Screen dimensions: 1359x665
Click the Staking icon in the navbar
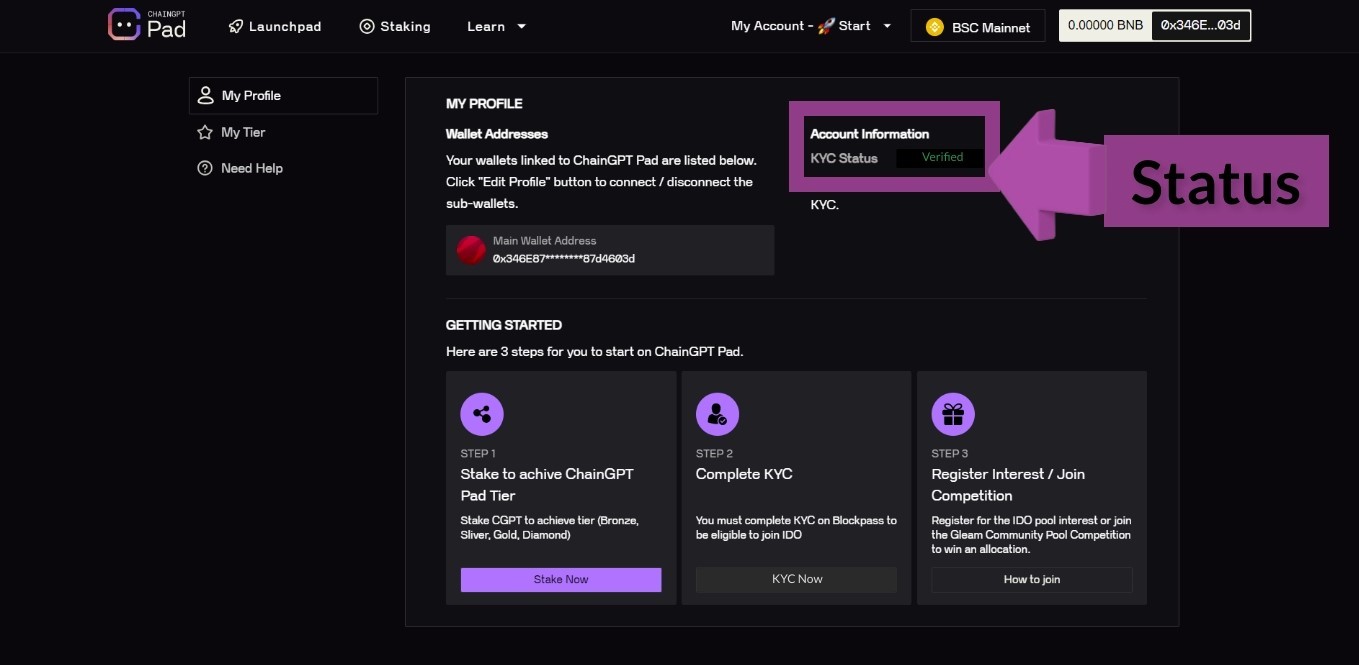click(366, 26)
